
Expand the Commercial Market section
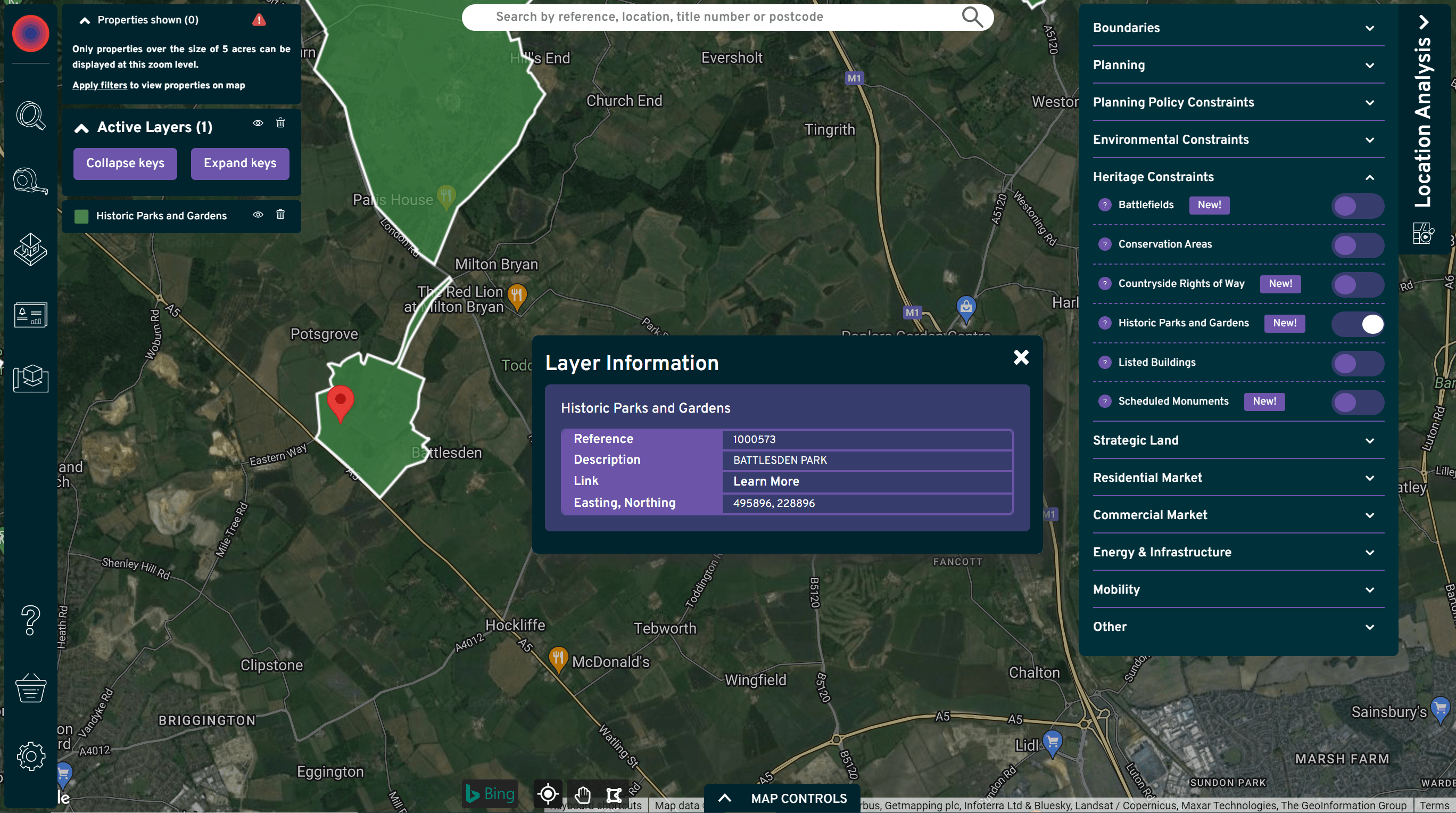[x=1238, y=515]
